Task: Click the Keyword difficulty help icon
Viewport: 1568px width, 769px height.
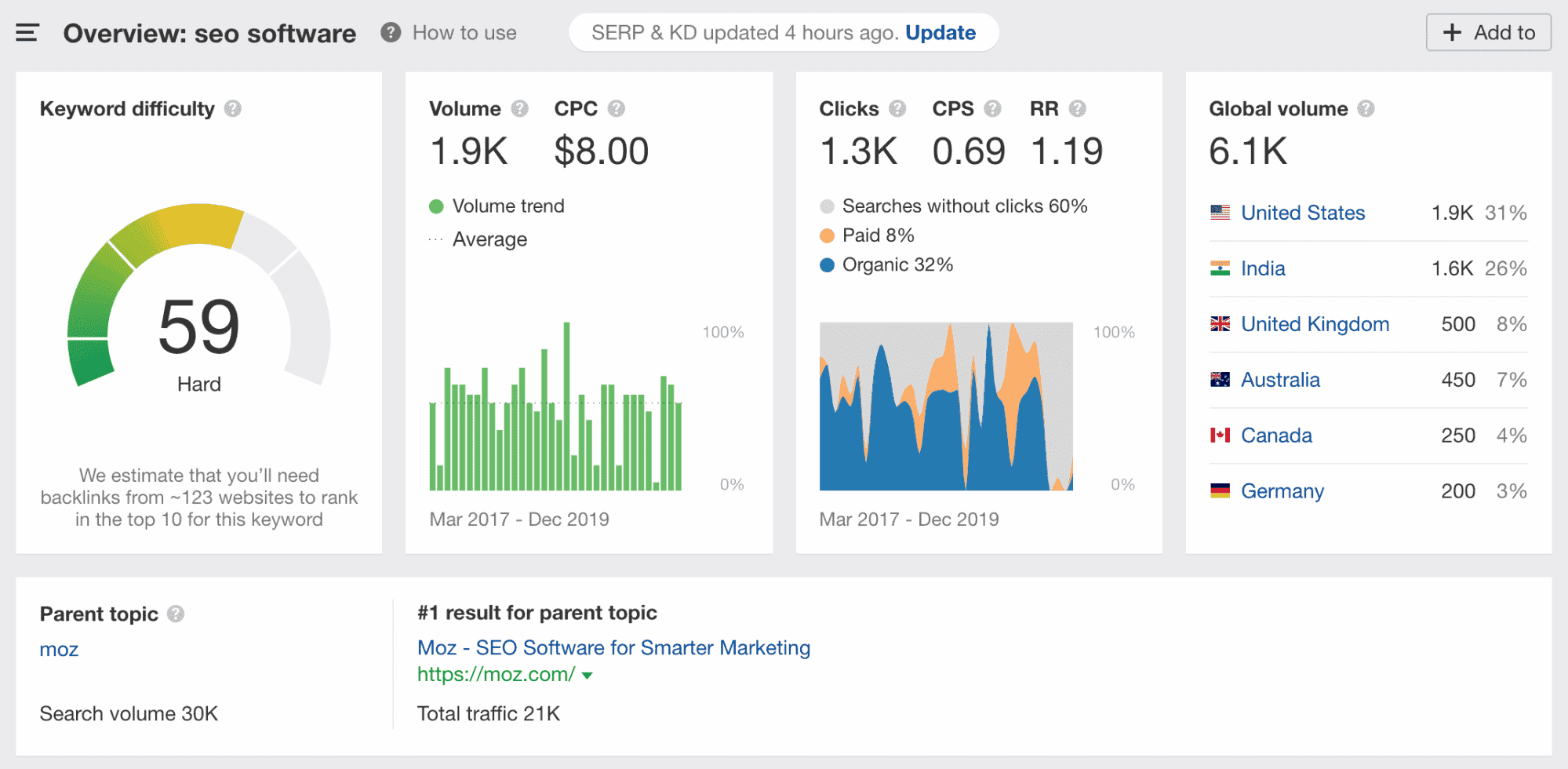Action: (233, 109)
